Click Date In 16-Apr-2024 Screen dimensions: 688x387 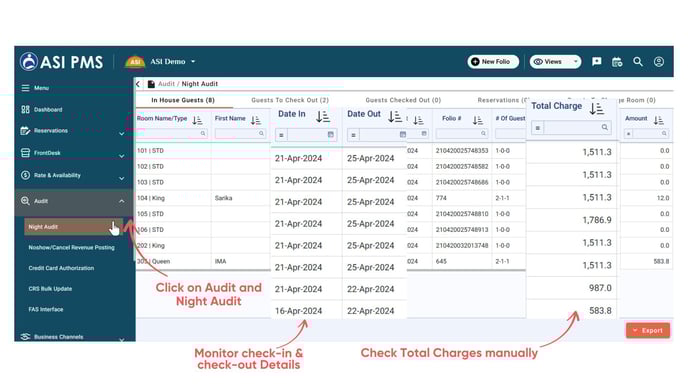[x=298, y=311]
